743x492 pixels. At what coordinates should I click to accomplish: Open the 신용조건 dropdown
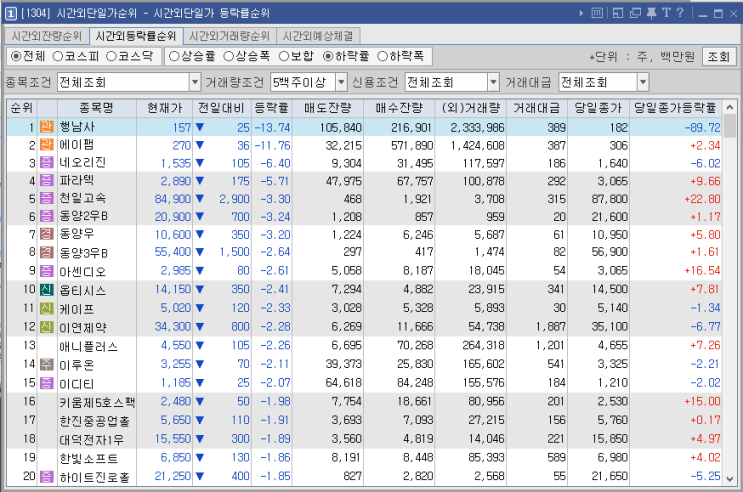click(493, 82)
